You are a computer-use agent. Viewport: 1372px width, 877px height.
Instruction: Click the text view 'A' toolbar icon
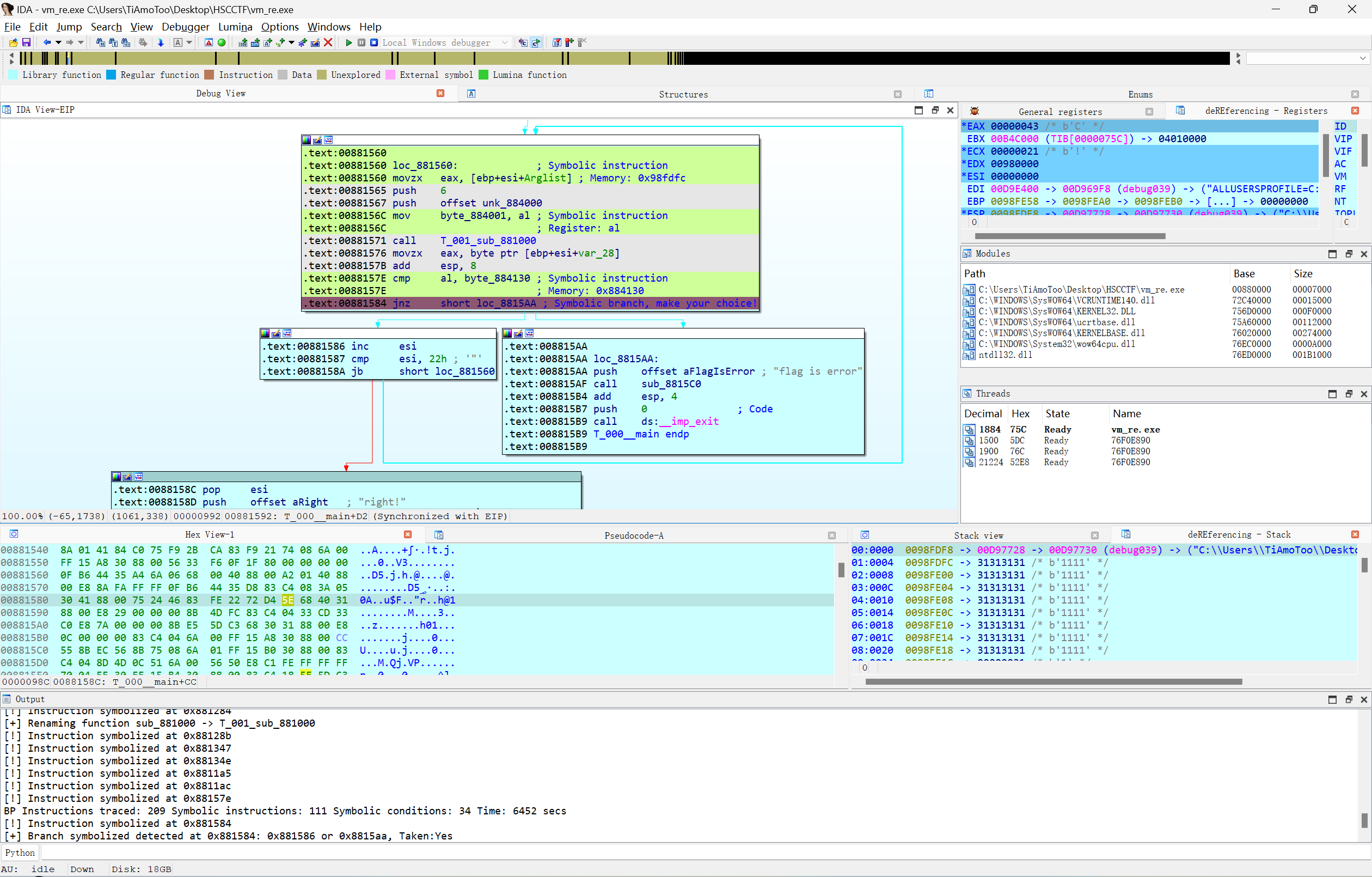click(178, 42)
